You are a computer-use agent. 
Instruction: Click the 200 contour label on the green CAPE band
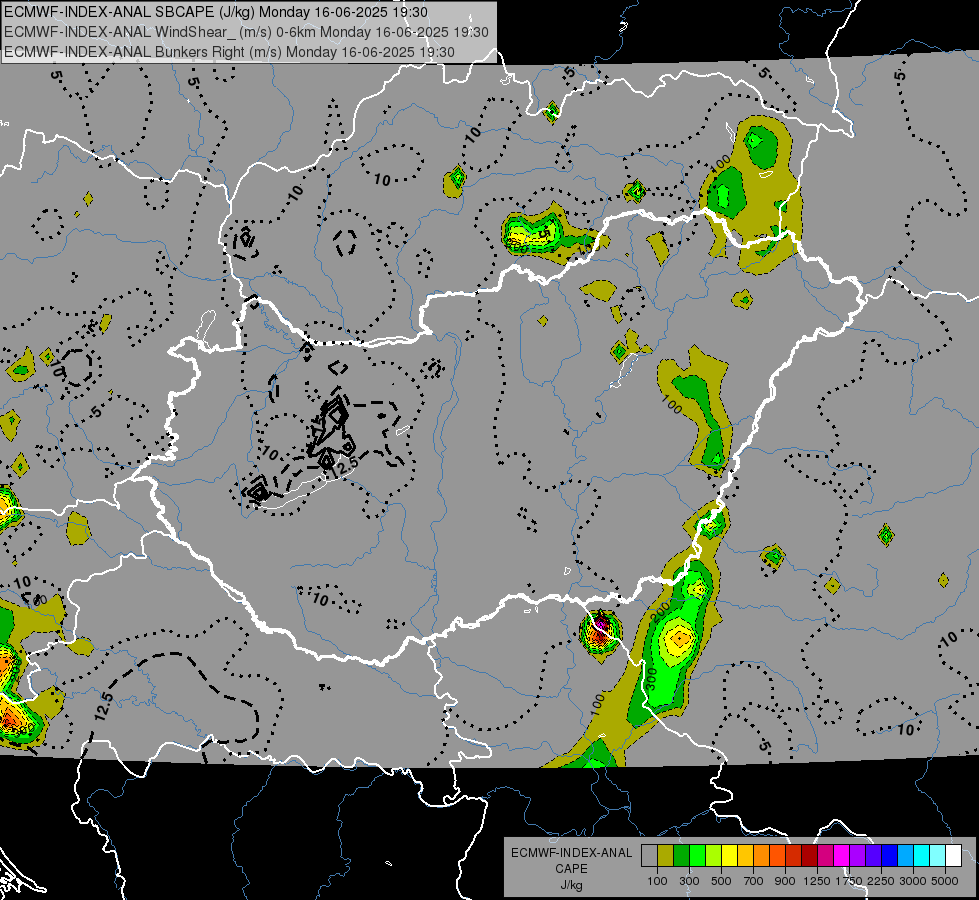pyautogui.click(x=660, y=610)
